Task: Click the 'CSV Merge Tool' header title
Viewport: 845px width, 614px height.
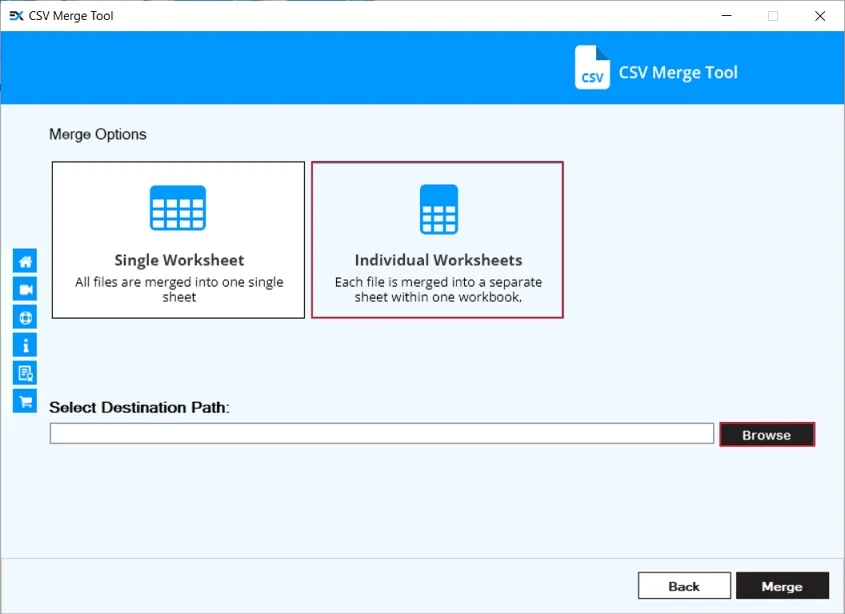Action: point(678,72)
